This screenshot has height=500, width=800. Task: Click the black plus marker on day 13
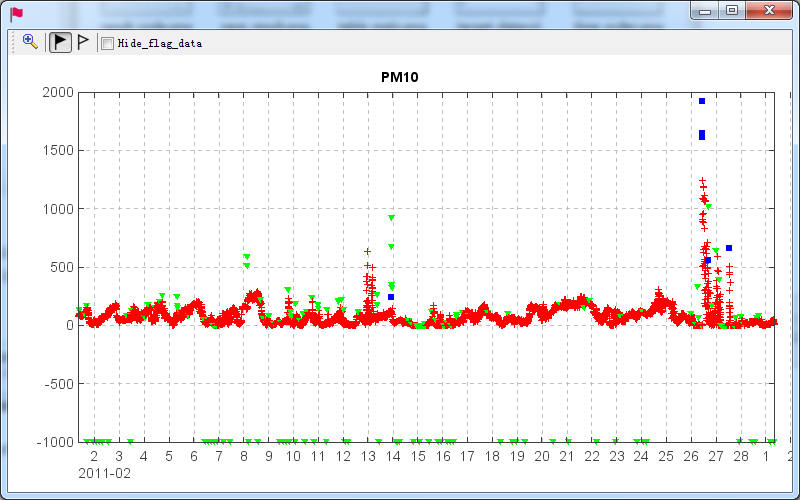pyautogui.click(x=368, y=251)
